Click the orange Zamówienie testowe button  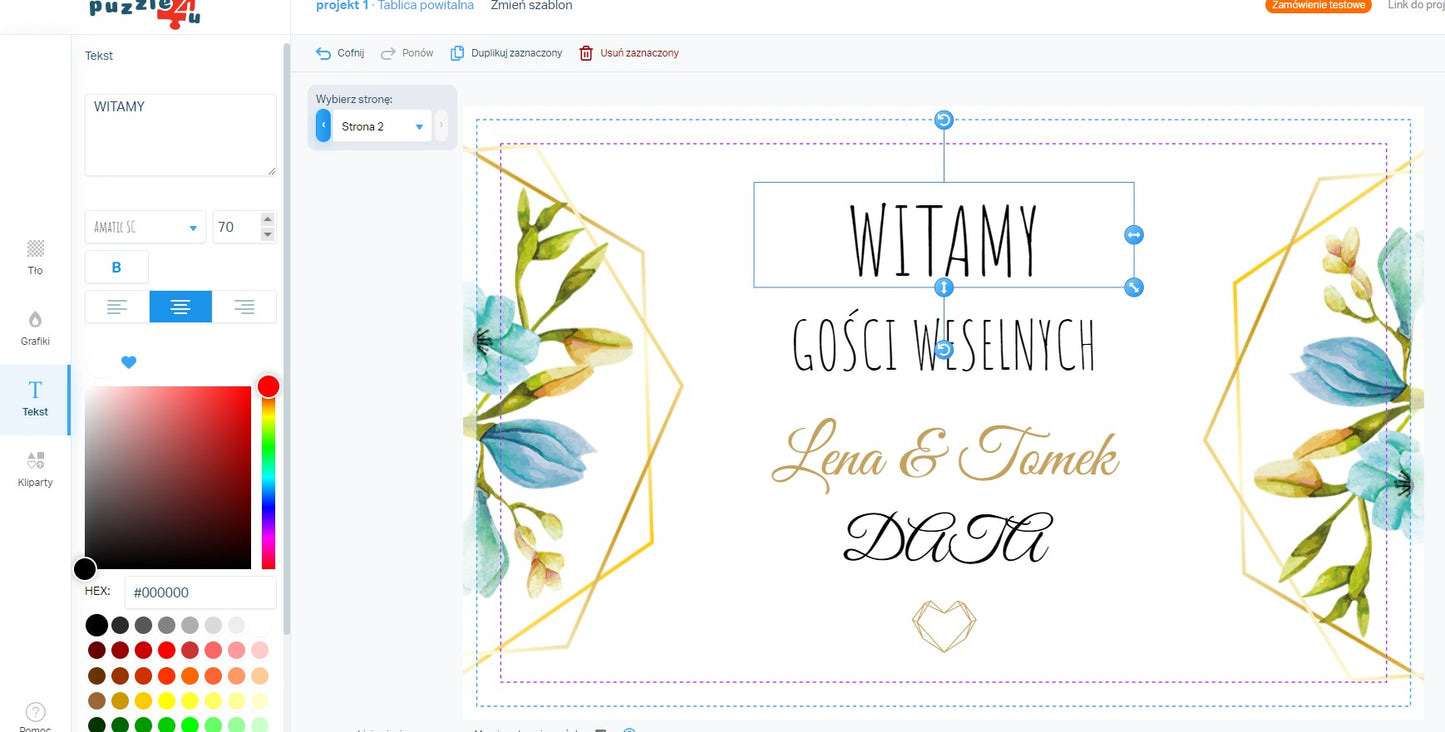click(x=1317, y=5)
